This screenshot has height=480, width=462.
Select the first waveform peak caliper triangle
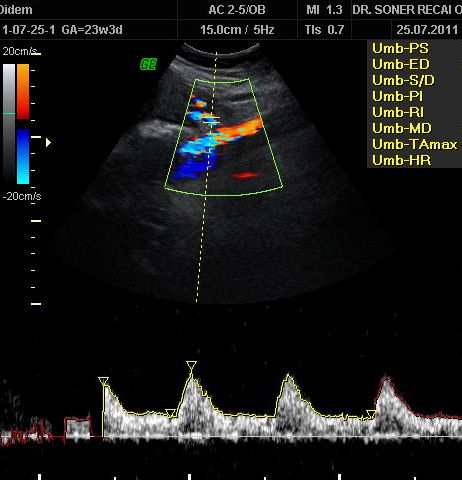point(104,381)
